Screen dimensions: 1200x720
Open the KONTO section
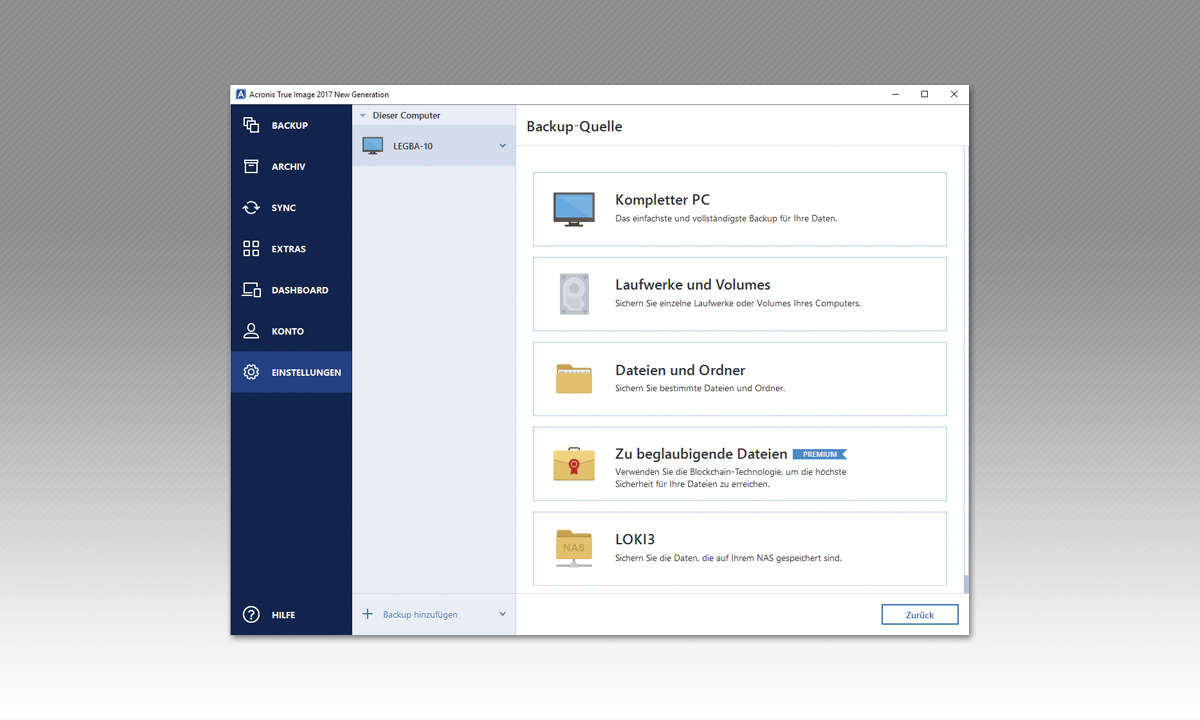tap(290, 331)
